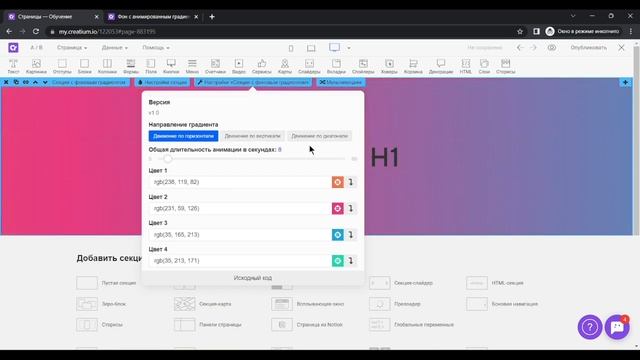The width and height of the screenshot is (640, 360).
Task: Choose the Счетчики (Counters) element
Action: (x=215, y=66)
